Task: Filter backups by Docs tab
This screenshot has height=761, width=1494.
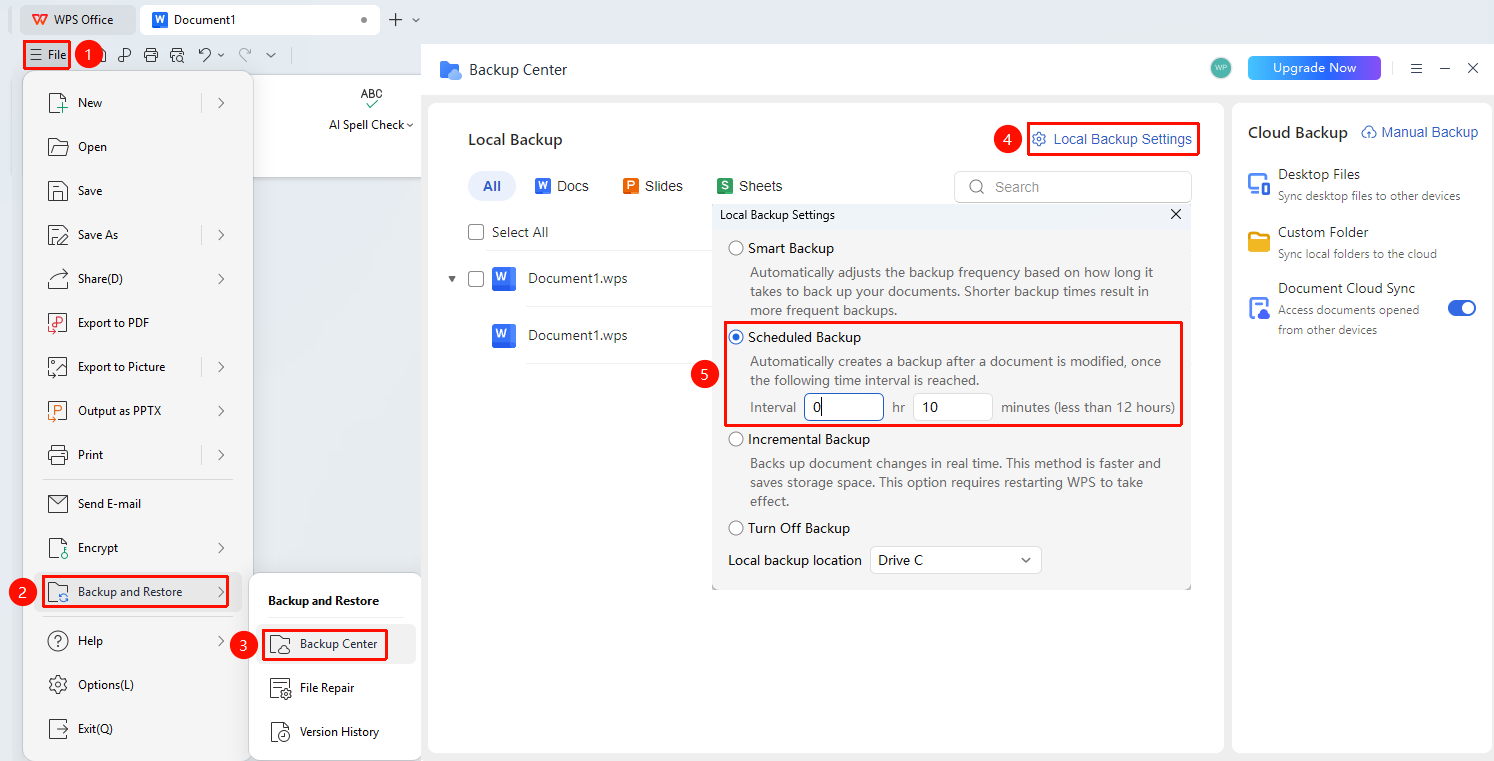Action: 562,186
